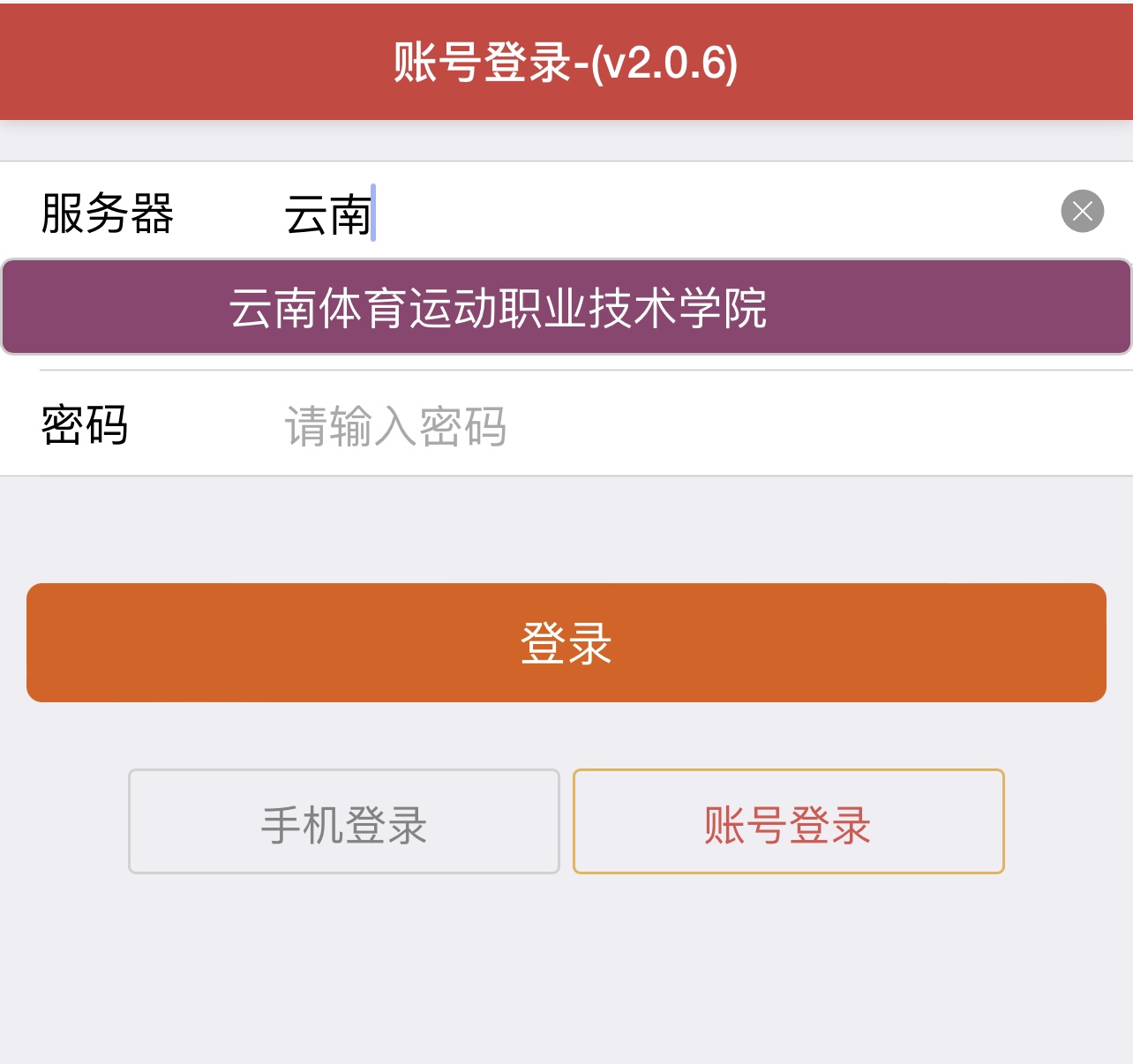Click the 账号登录-(v2.0.6) header title

coord(566,63)
